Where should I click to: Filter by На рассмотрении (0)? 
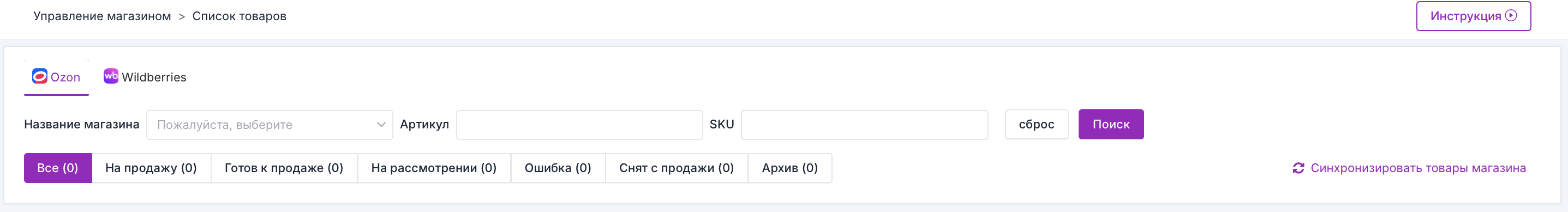pos(434,168)
